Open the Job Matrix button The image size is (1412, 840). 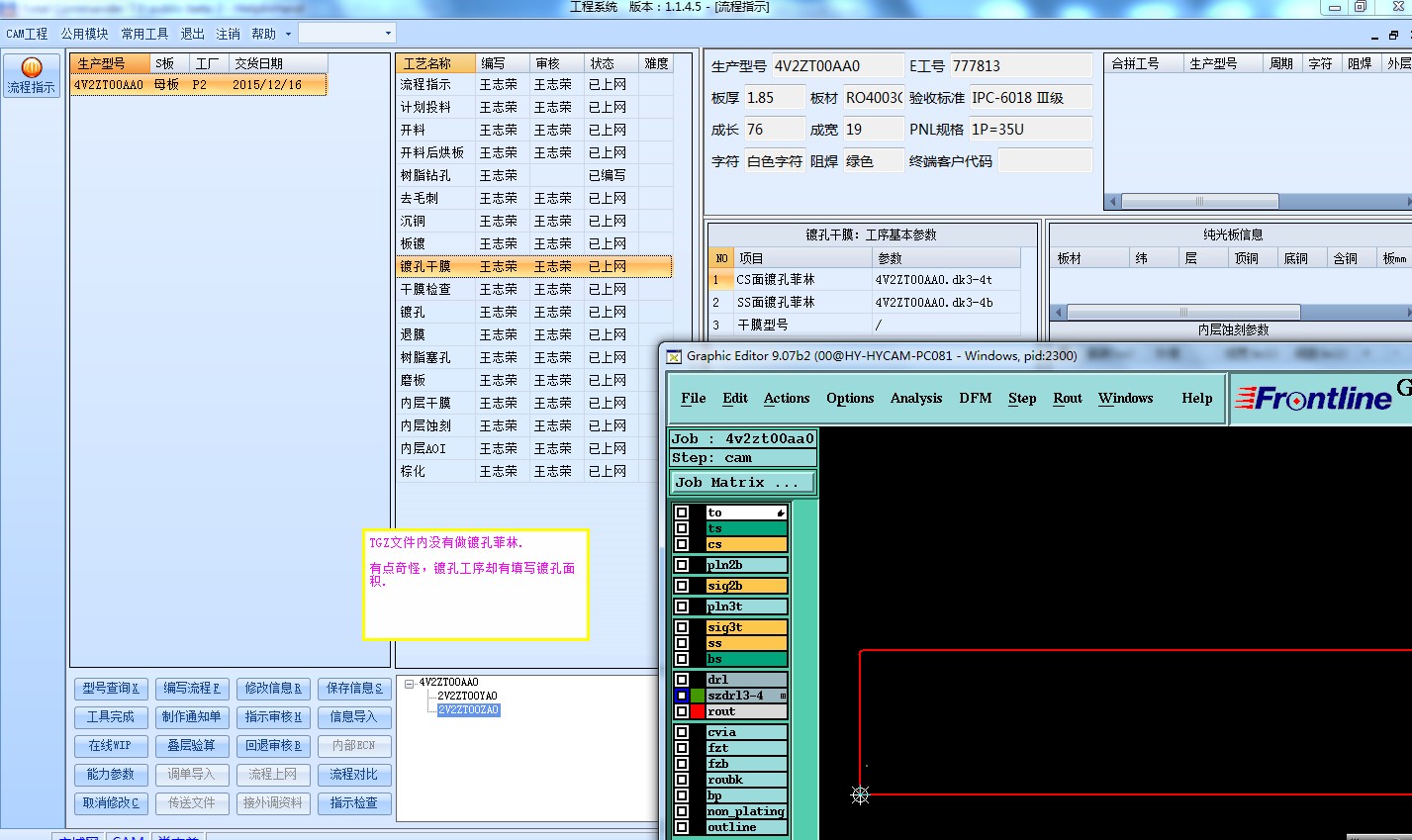click(743, 482)
